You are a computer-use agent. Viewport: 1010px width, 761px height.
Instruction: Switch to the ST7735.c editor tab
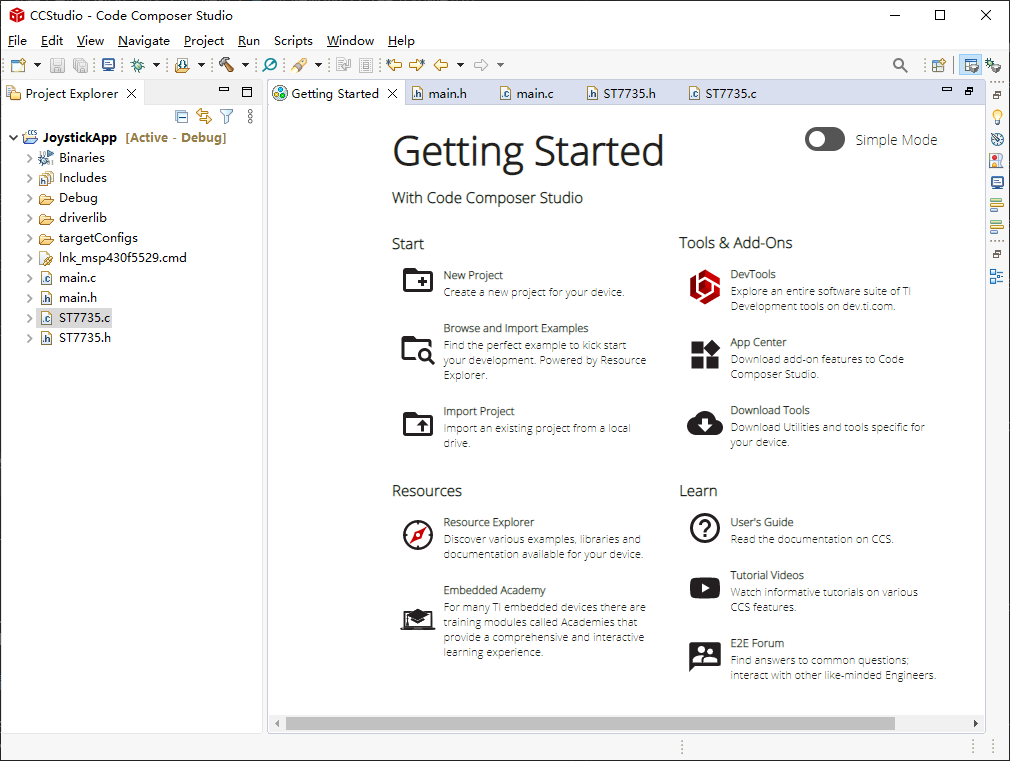[723, 93]
